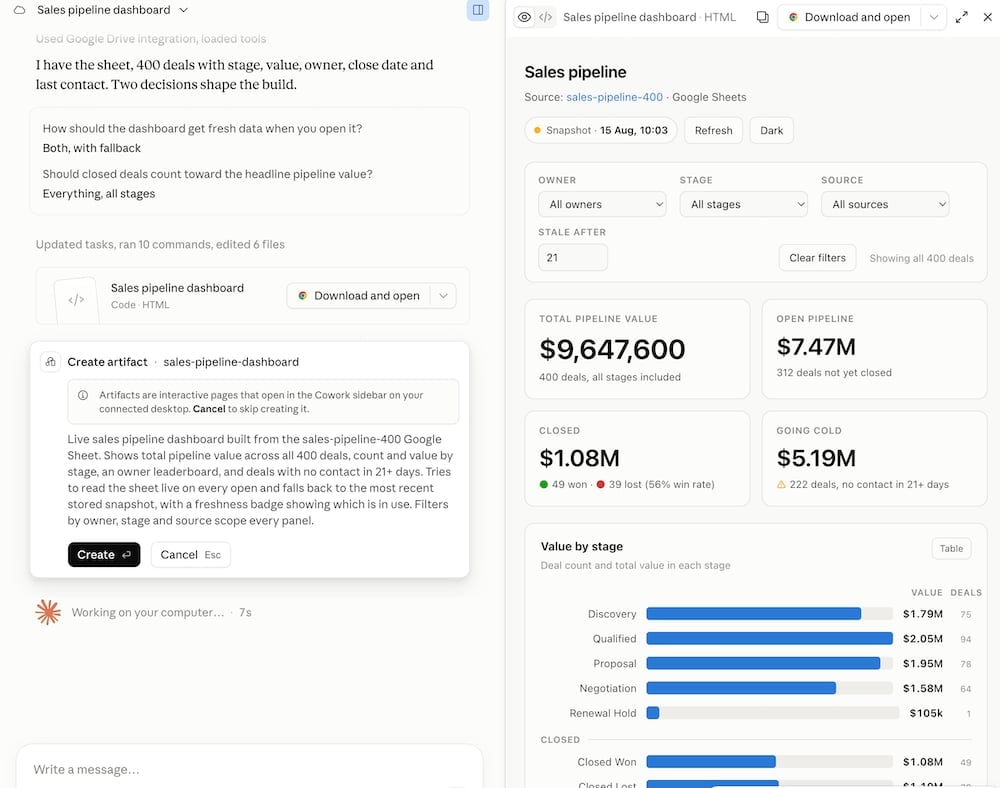Screen dimensions: 1000x788
Task: Open the sales-pipeline-400 source link
Action: click(x=614, y=97)
